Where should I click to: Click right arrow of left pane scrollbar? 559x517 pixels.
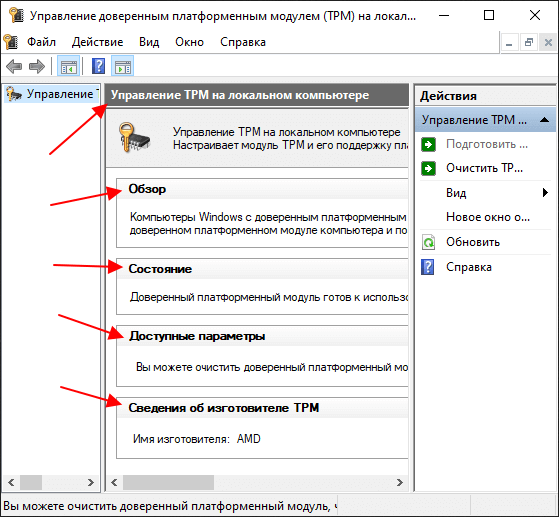click(x=91, y=483)
